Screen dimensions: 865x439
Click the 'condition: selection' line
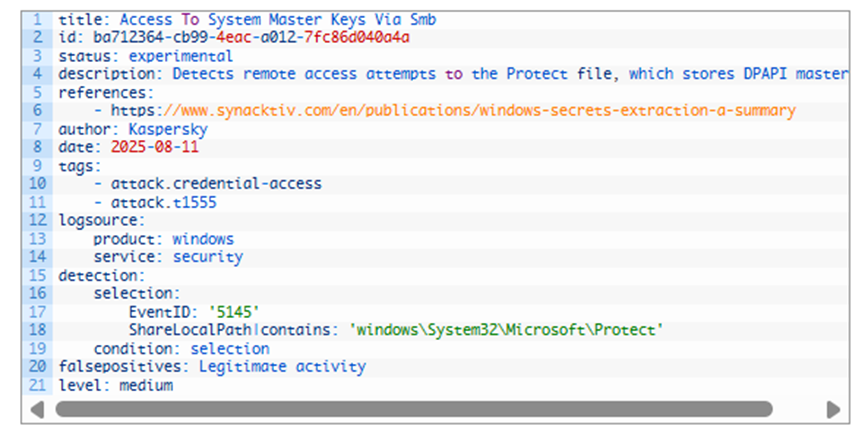pyautogui.click(x=181, y=349)
